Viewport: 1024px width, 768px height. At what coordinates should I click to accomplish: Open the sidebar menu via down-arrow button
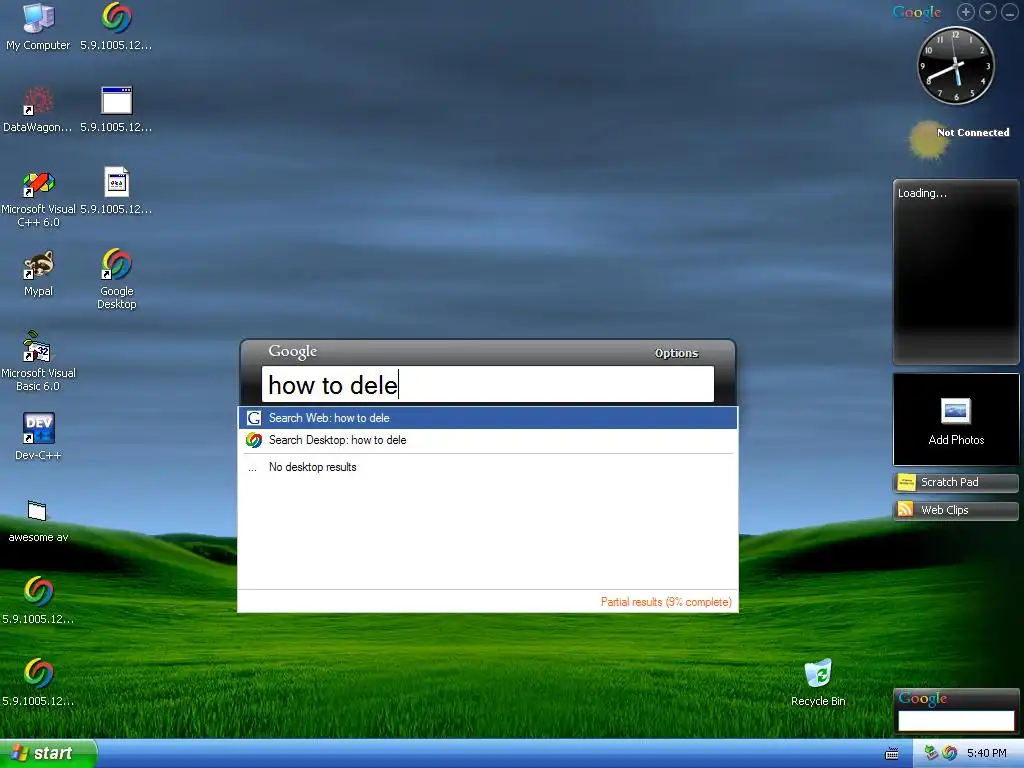pos(987,12)
